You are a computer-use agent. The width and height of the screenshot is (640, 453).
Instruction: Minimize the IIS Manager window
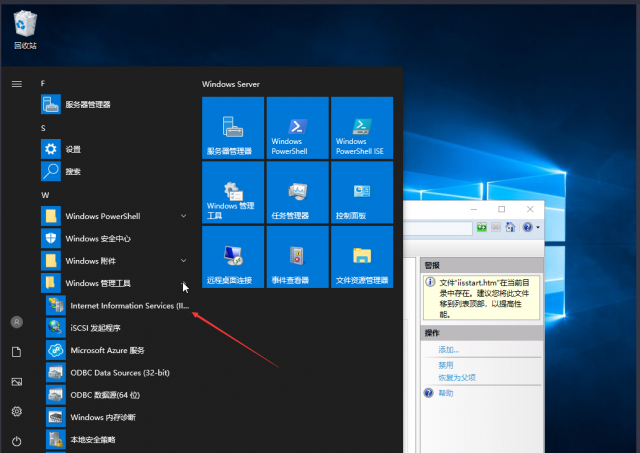pos(474,209)
